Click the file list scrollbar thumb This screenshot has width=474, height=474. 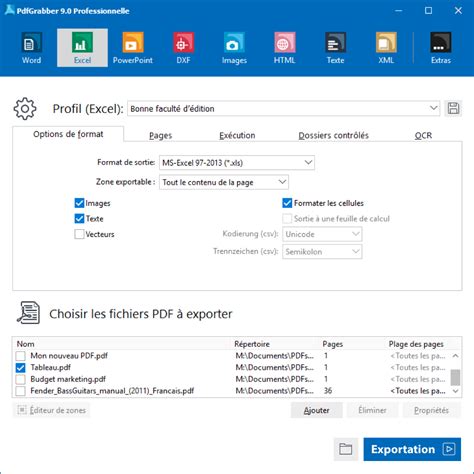pyautogui.click(x=455, y=377)
